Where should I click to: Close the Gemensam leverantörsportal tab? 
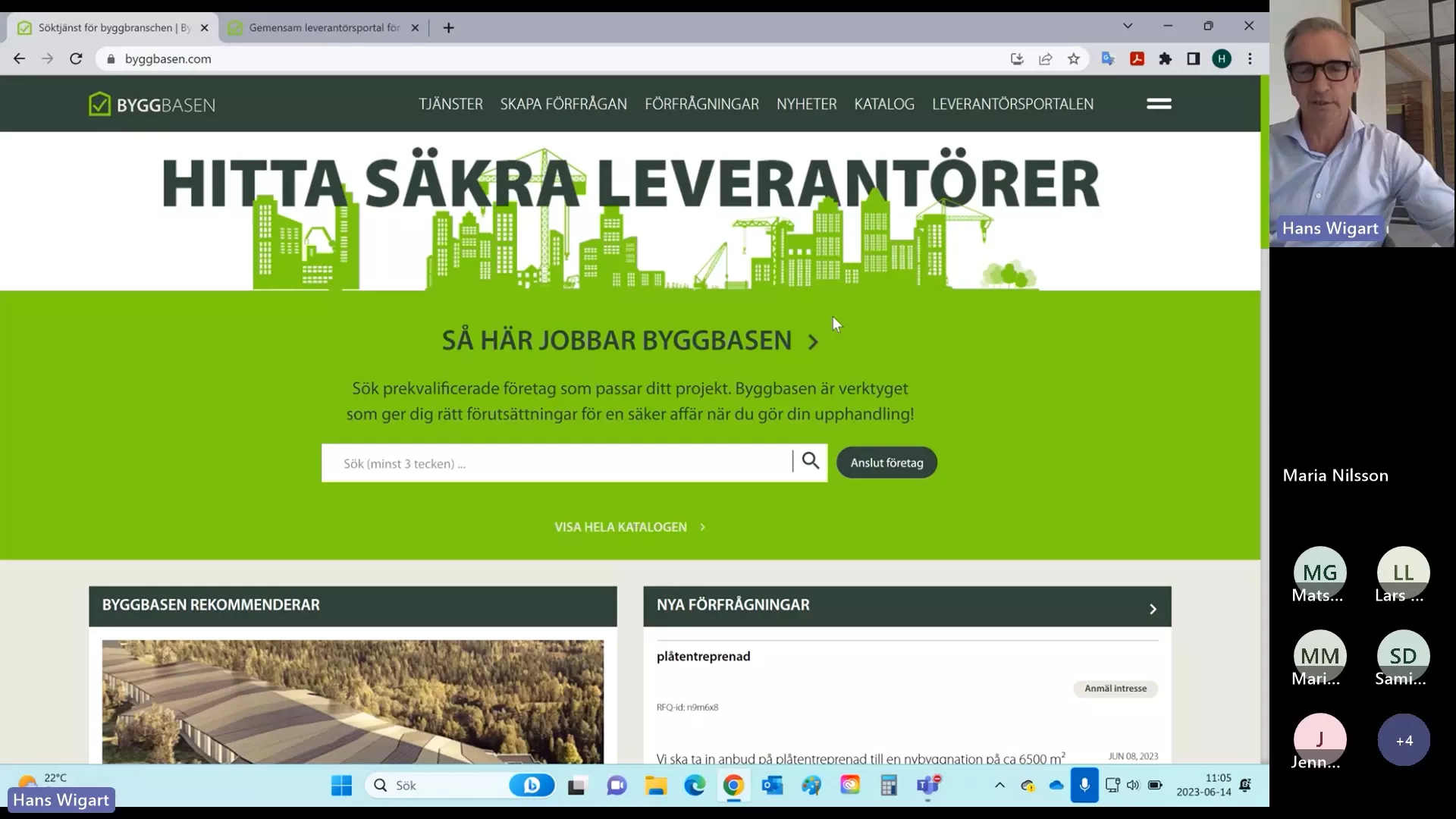[x=415, y=27]
